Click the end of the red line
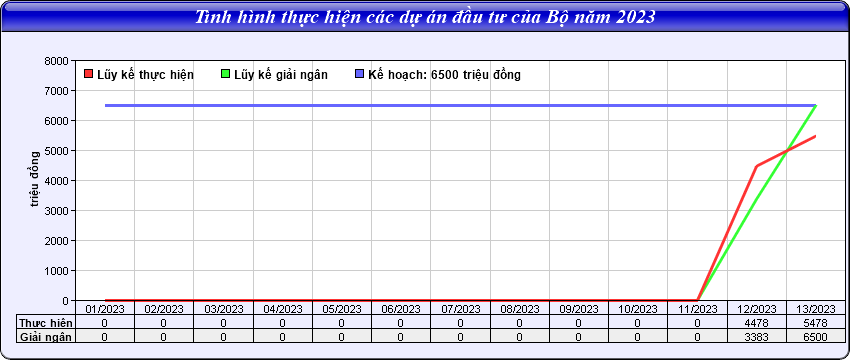Screen dimensions: 850x360 coord(815,136)
